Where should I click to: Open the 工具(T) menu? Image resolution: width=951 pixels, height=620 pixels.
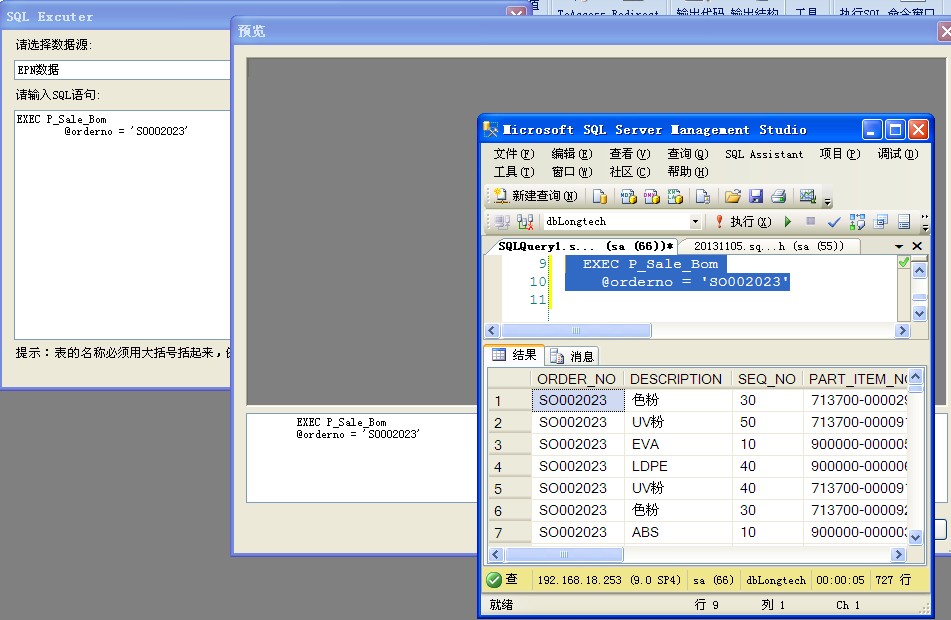click(514, 172)
